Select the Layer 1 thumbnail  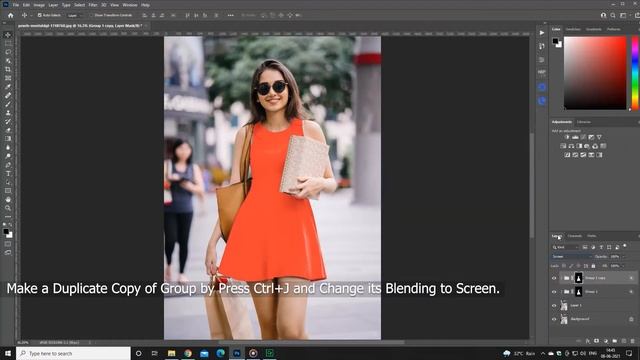(x=564, y=305)
